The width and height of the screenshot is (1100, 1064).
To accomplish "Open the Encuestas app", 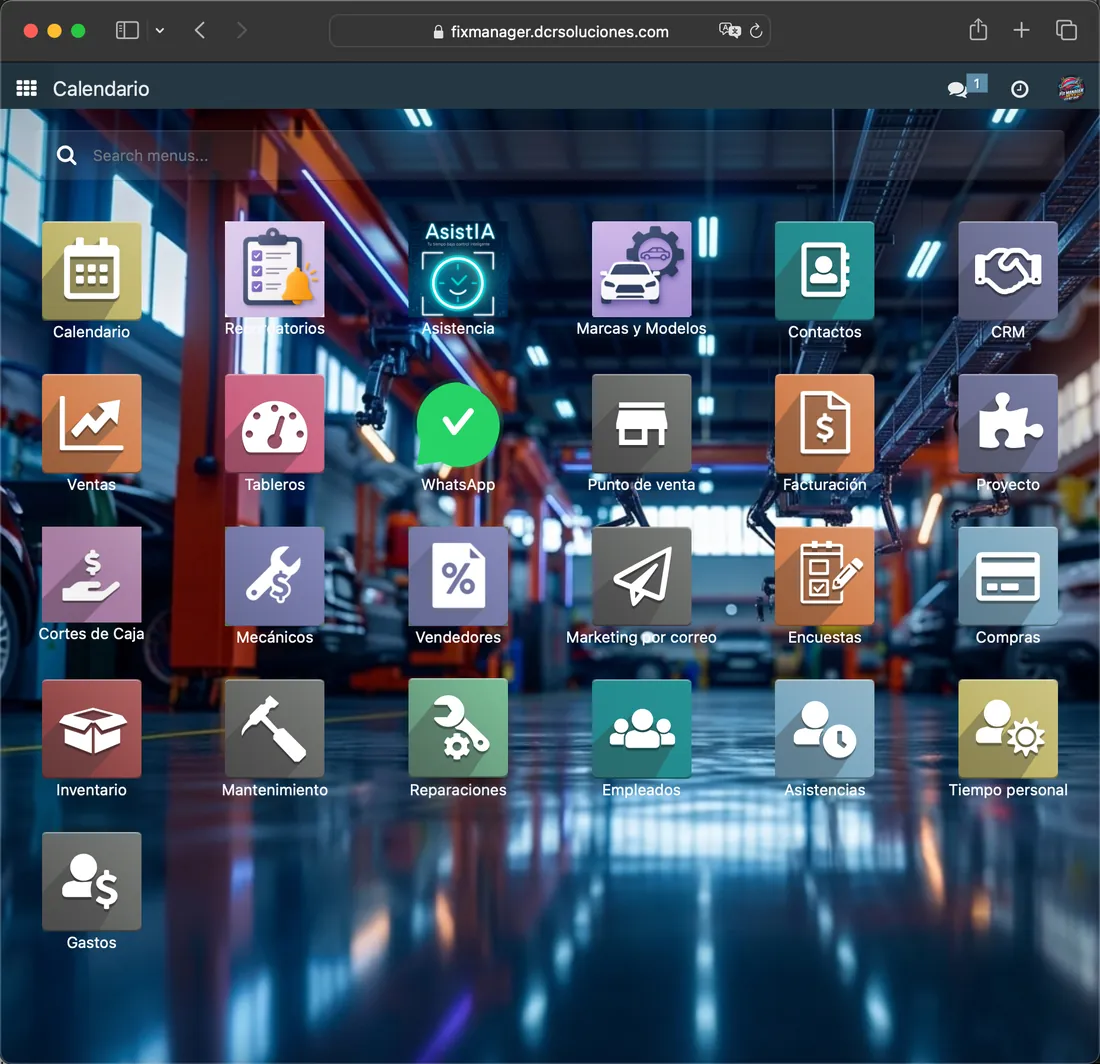I will pos(824,577).
